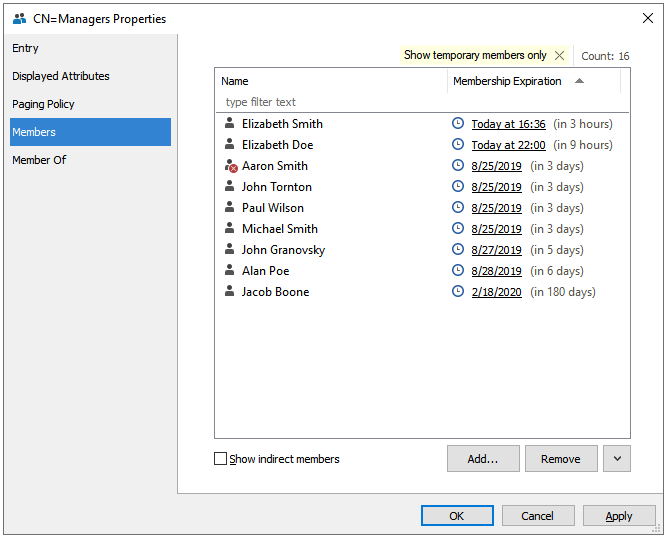Click the user icon next to Elizabeth Smith
This screenshot has height=538, width=667.
[229, 124]
